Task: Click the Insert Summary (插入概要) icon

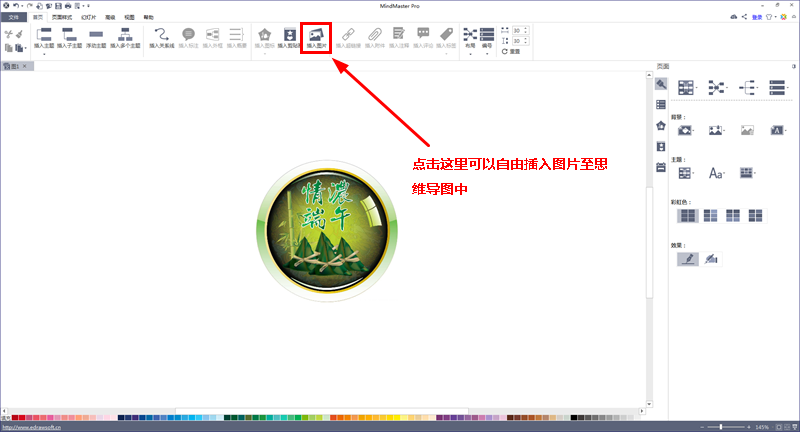Action: point(236,35)
